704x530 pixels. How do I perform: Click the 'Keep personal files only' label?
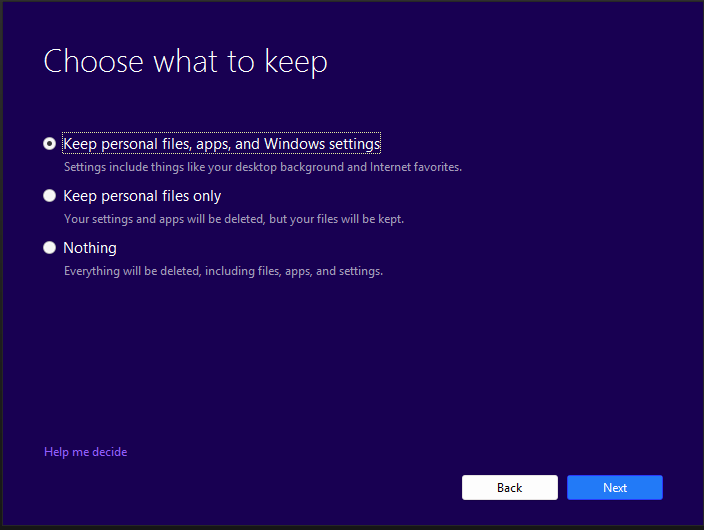(x=142, y=196)
